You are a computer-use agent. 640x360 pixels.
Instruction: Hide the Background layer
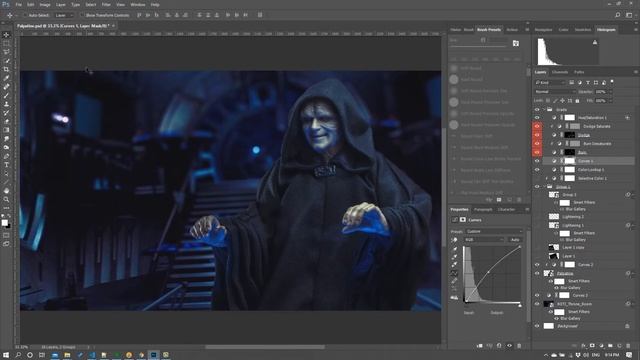tap(537, 326)
